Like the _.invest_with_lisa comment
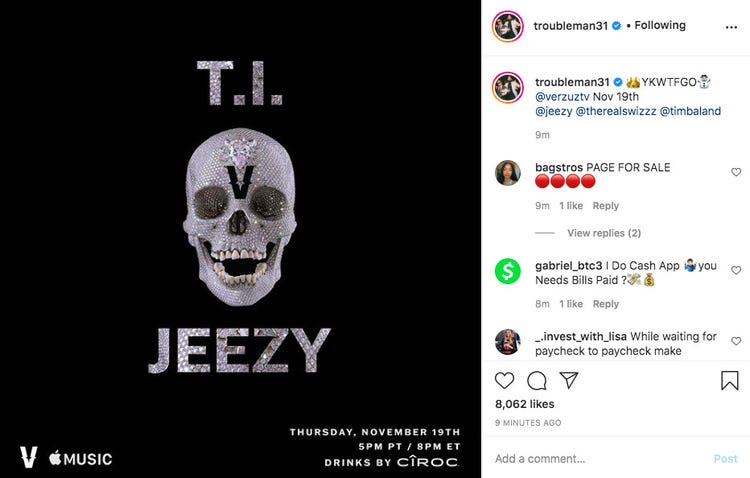Image resolution: width=750 pixels, height=478 pixels. (736, 341)
